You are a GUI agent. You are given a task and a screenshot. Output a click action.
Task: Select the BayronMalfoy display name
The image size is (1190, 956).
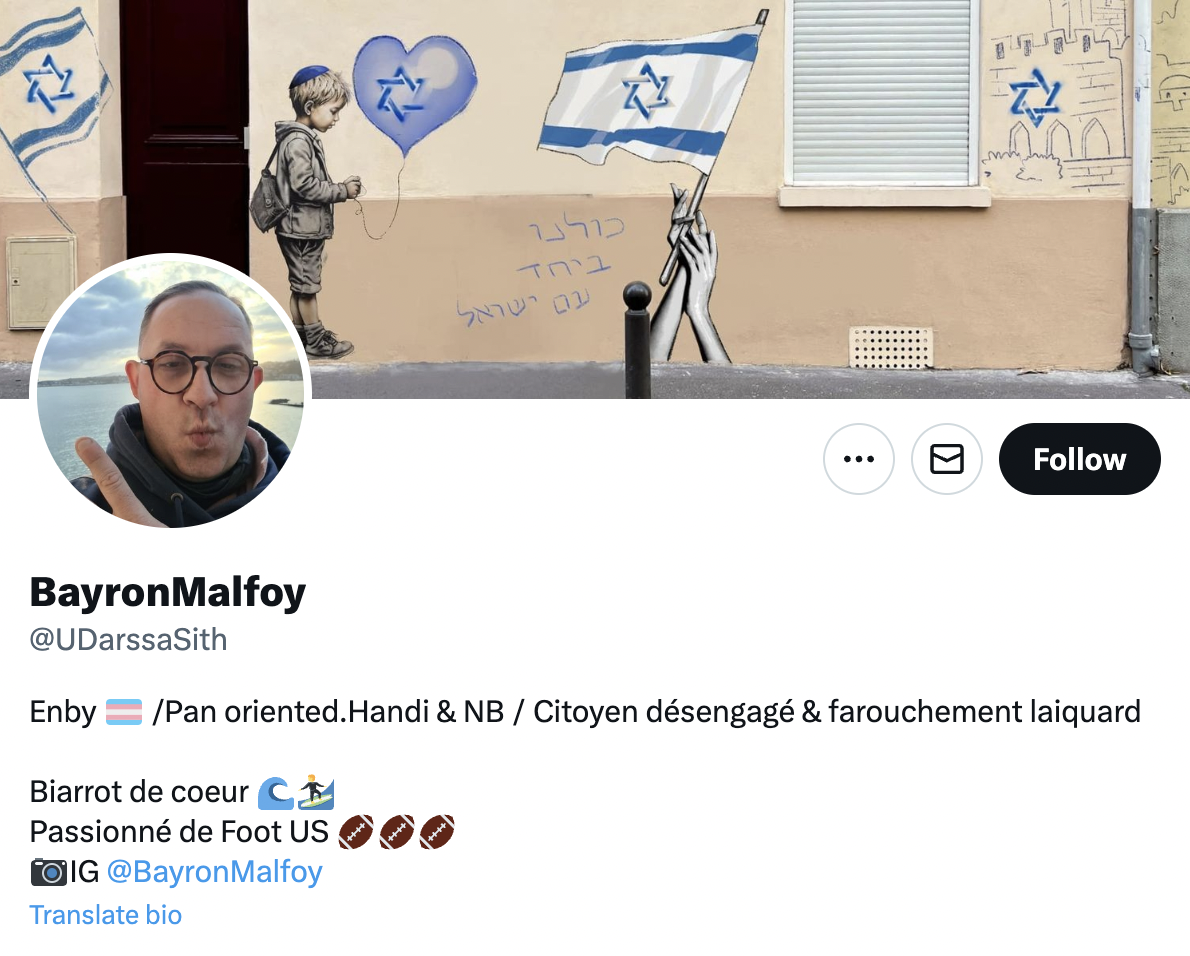168,592
